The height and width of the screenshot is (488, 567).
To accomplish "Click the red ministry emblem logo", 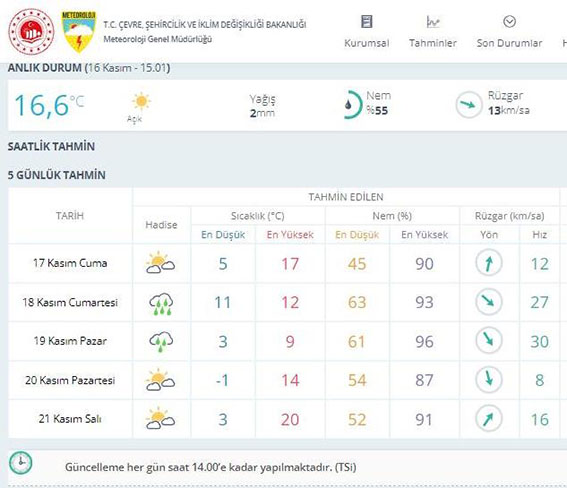I will point(31,31).
